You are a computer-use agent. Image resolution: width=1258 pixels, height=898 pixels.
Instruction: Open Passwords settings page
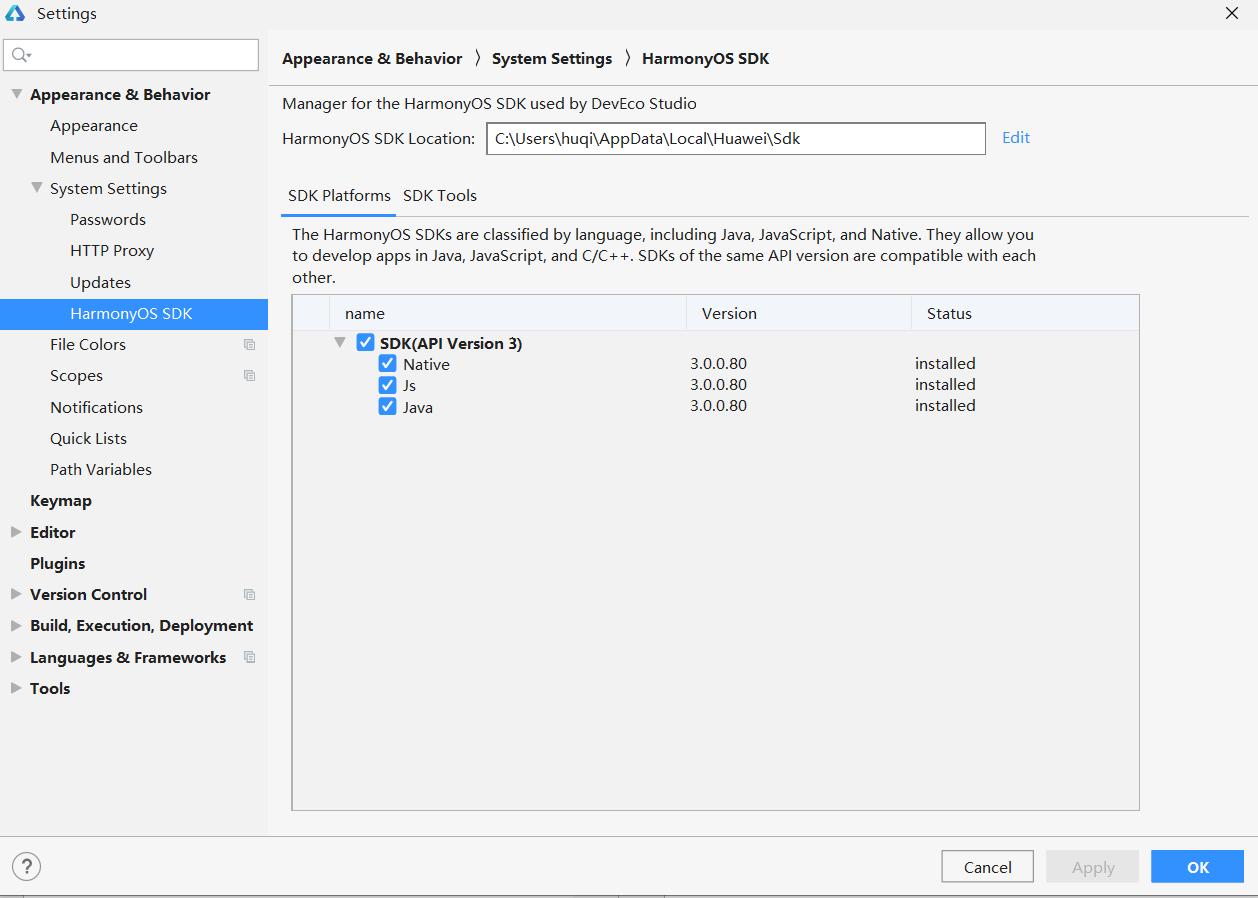tap(108, 220)
